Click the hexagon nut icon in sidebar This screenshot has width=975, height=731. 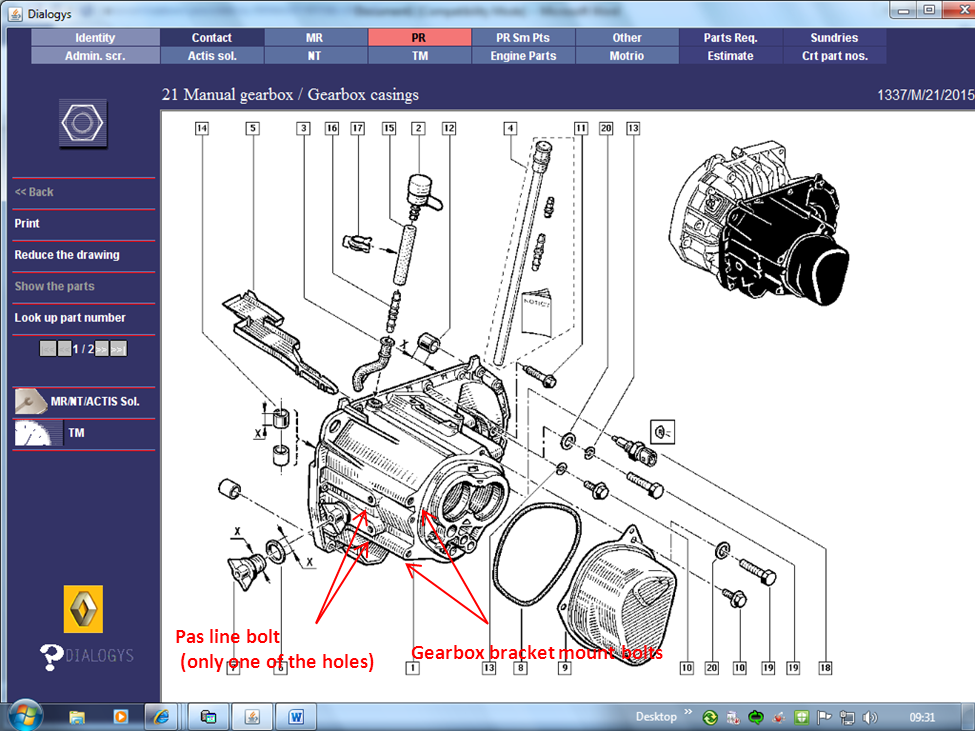(x=83, y=123)
